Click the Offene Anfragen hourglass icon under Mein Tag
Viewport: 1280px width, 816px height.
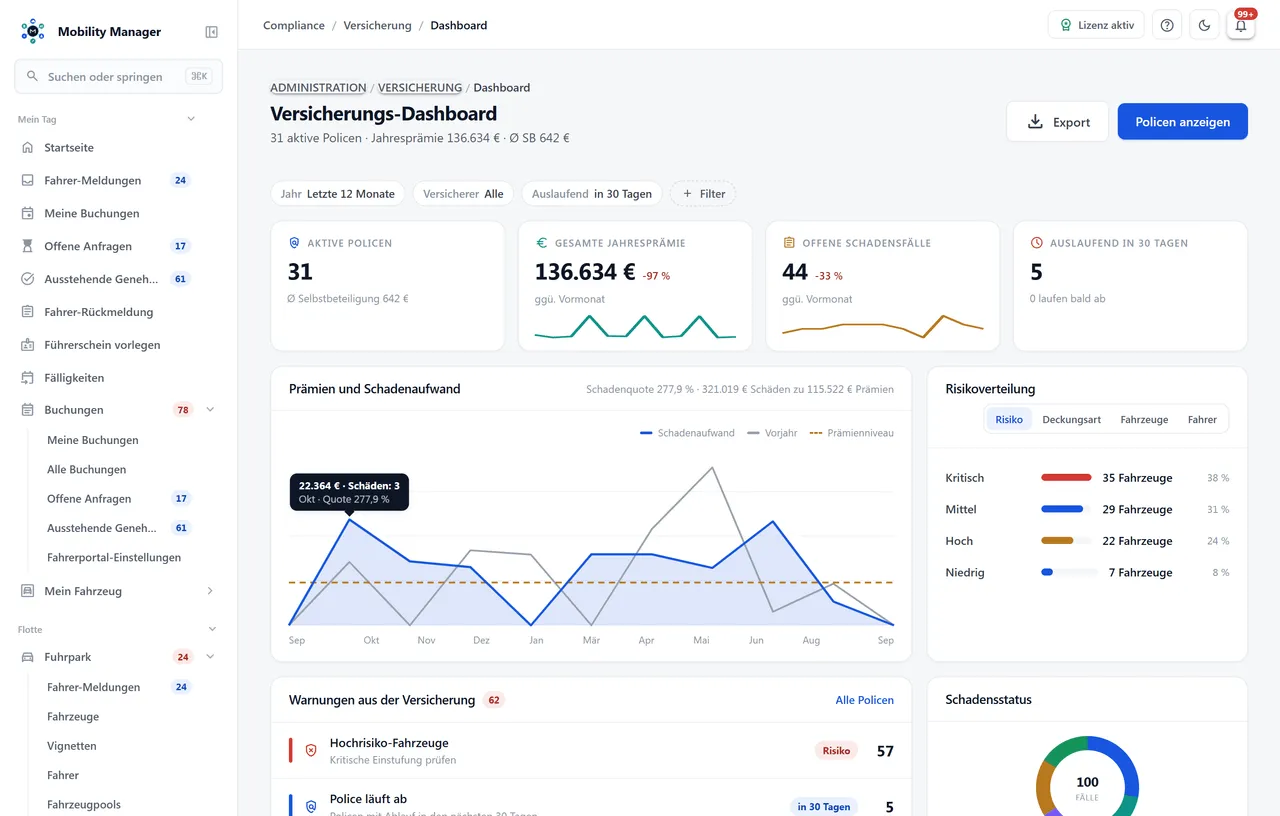point(28,246)
